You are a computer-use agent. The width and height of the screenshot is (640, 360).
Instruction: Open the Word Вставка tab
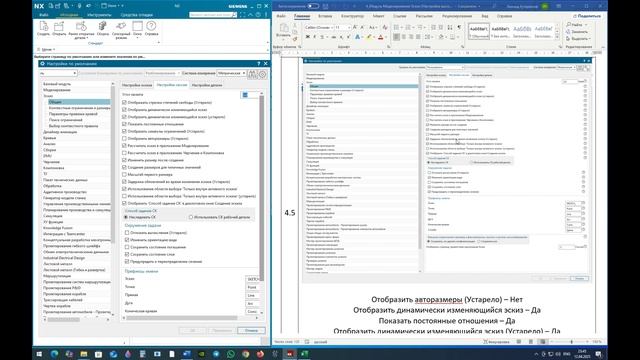click(x=325, y=16)
